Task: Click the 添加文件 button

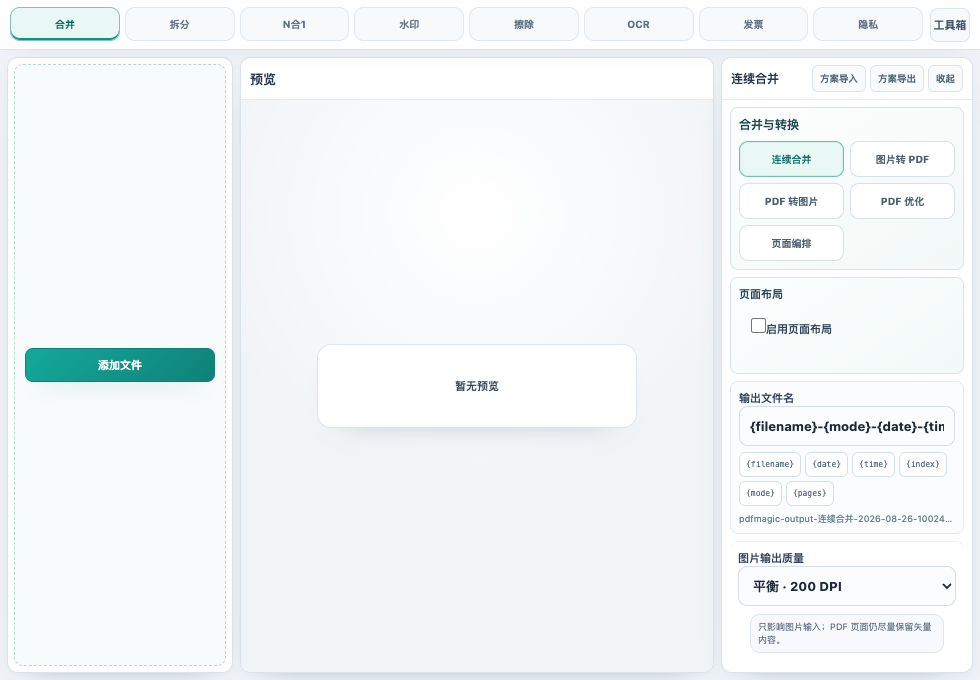Action: pyautogui.click(x=120, y=365)
